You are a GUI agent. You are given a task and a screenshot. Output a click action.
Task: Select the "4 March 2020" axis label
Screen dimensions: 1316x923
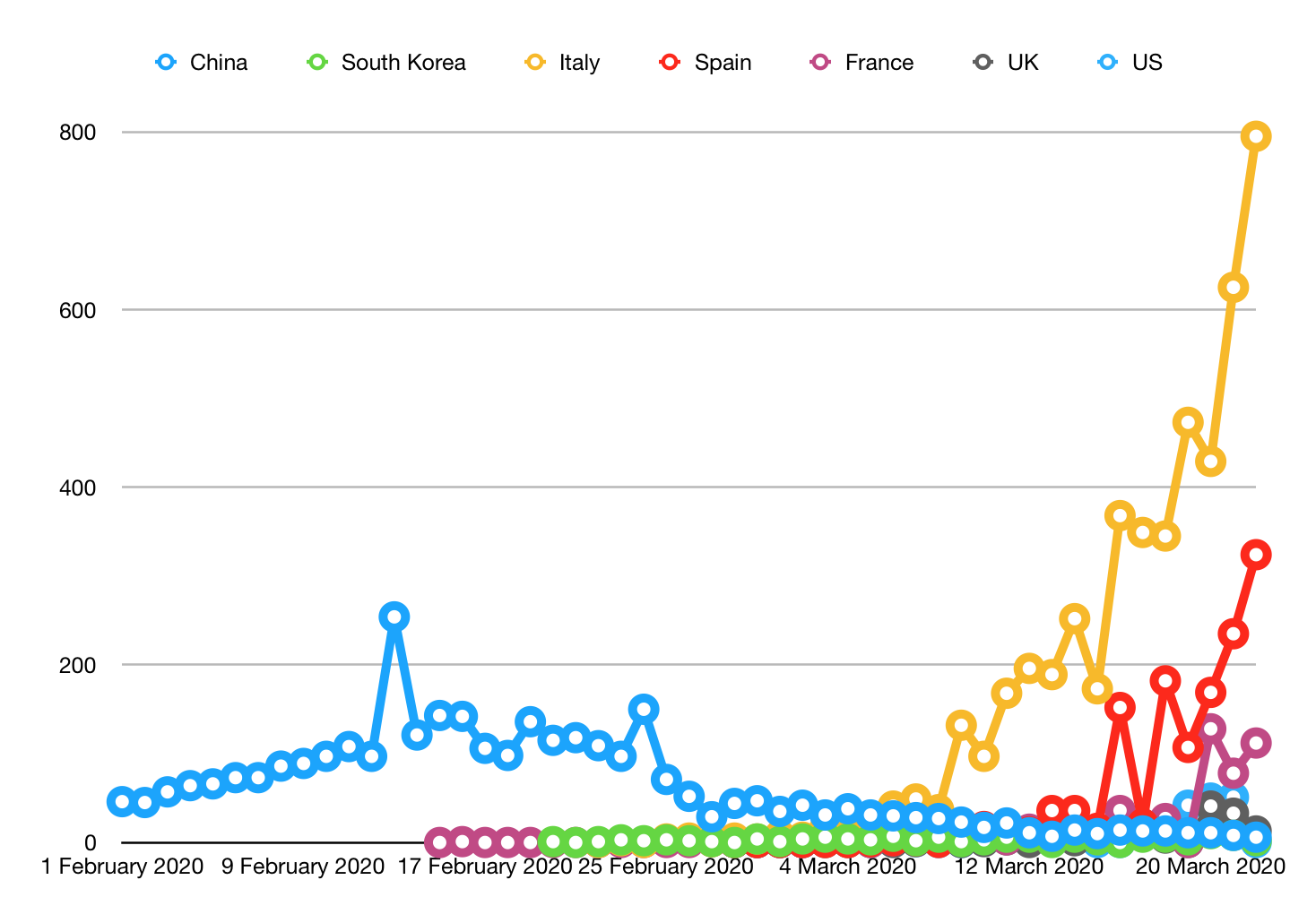[x=847, y=867]
